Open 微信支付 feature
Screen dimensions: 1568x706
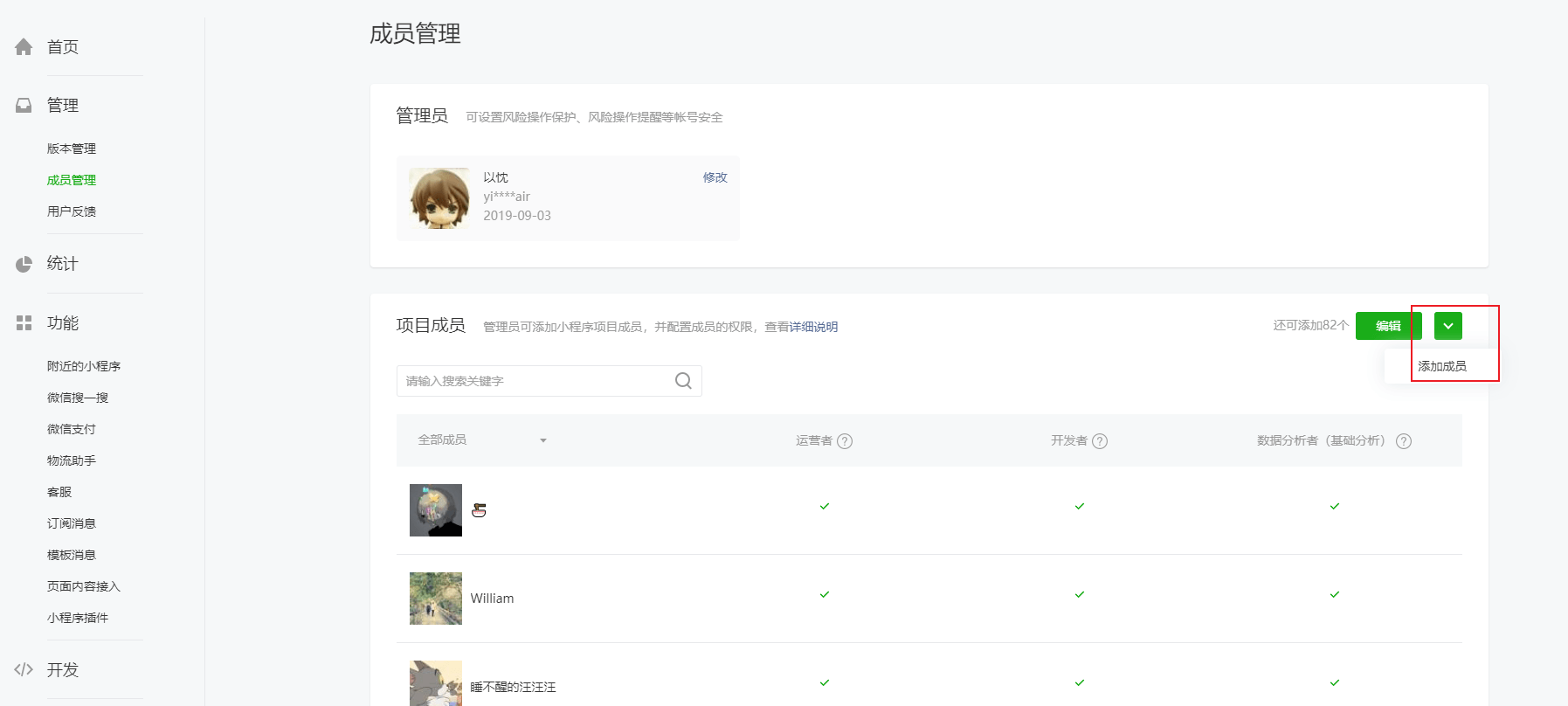72,429
